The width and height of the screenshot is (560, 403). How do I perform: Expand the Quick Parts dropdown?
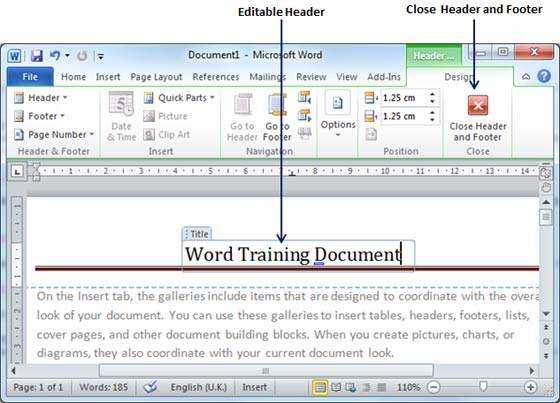(179, 98)
